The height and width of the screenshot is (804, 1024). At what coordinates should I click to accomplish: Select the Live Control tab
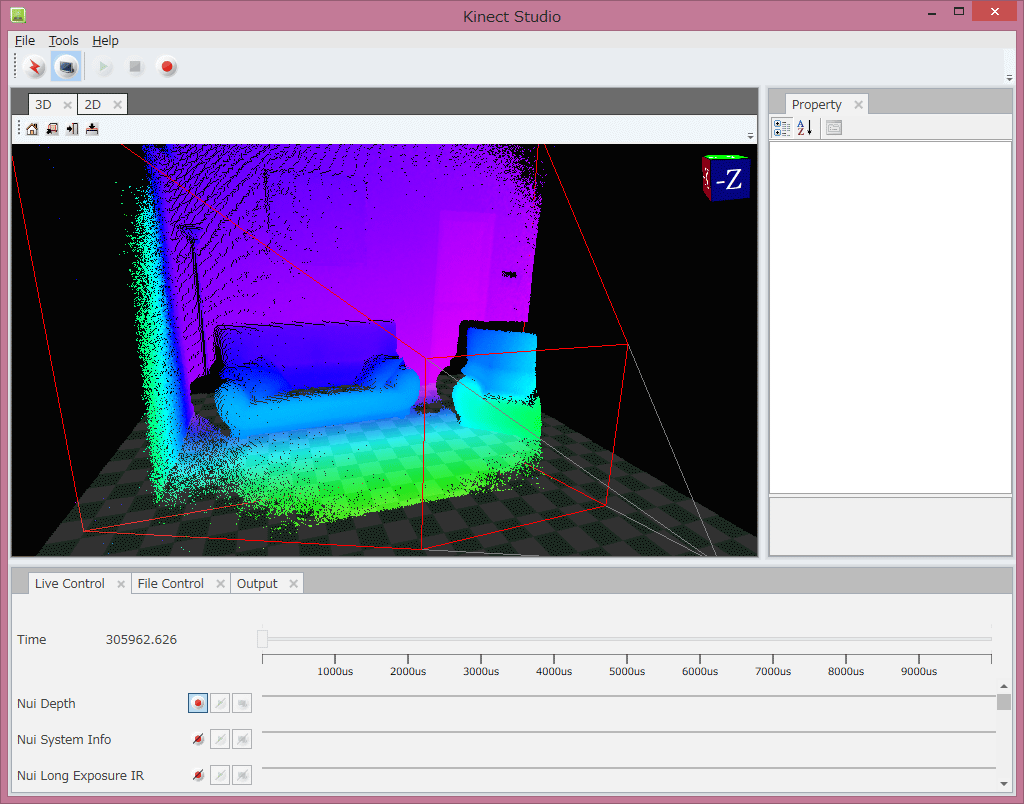[x=70, y=583]
